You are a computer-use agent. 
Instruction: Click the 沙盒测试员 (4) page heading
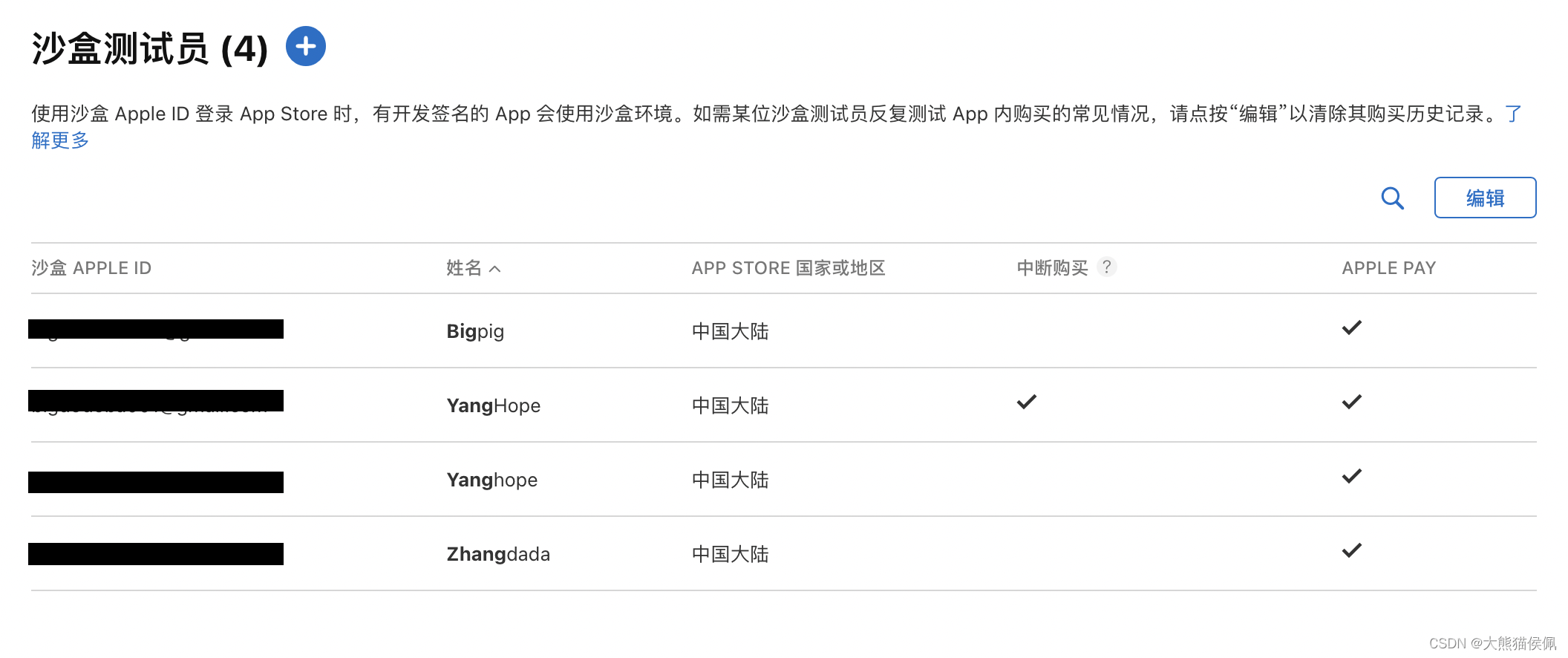pos(149,49)
